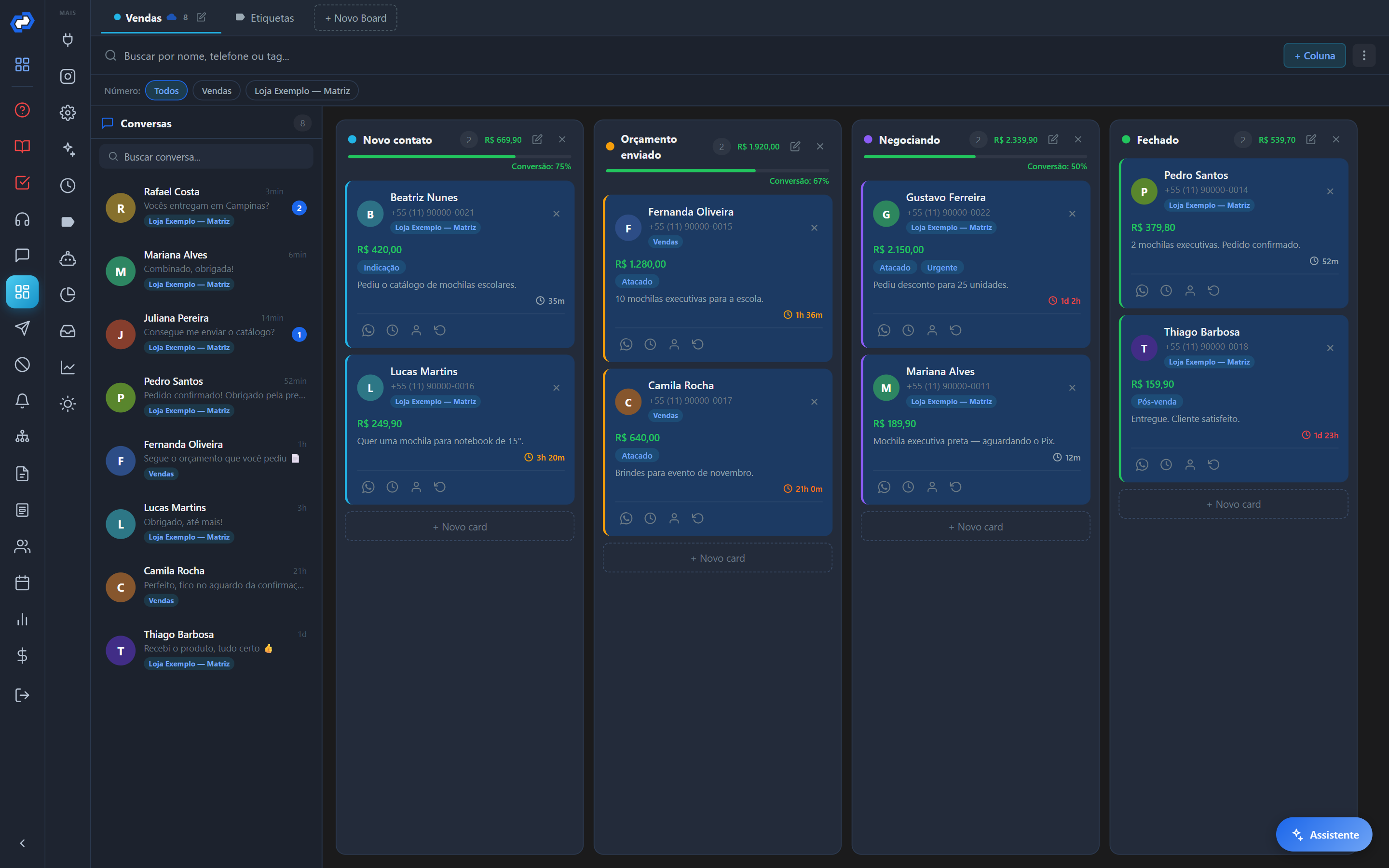Add Novo card in Fechado column
This screenshot has width=1389, height=868.
click(x=1233, y=504)
